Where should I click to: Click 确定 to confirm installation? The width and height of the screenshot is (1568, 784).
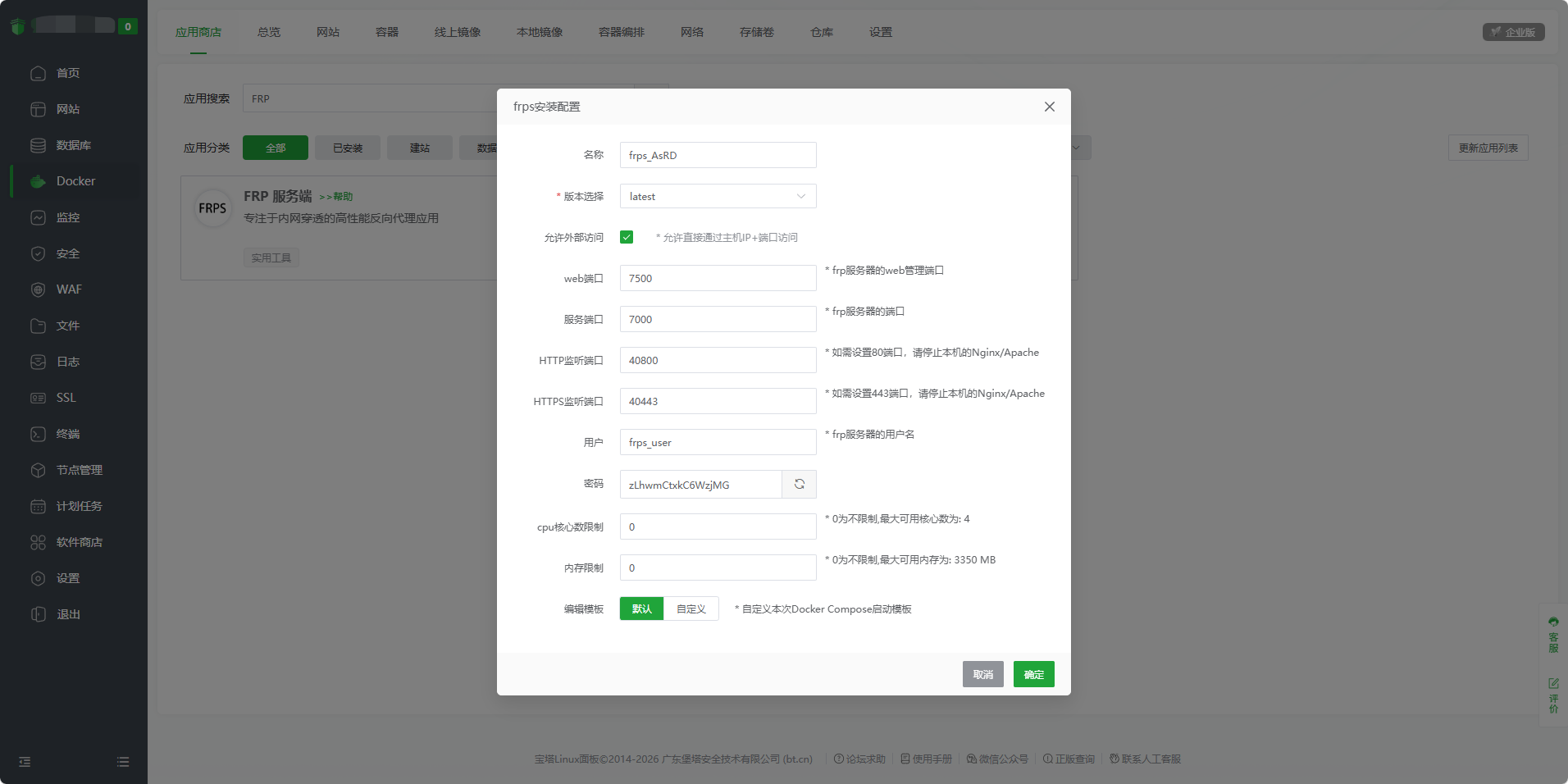1033,674
